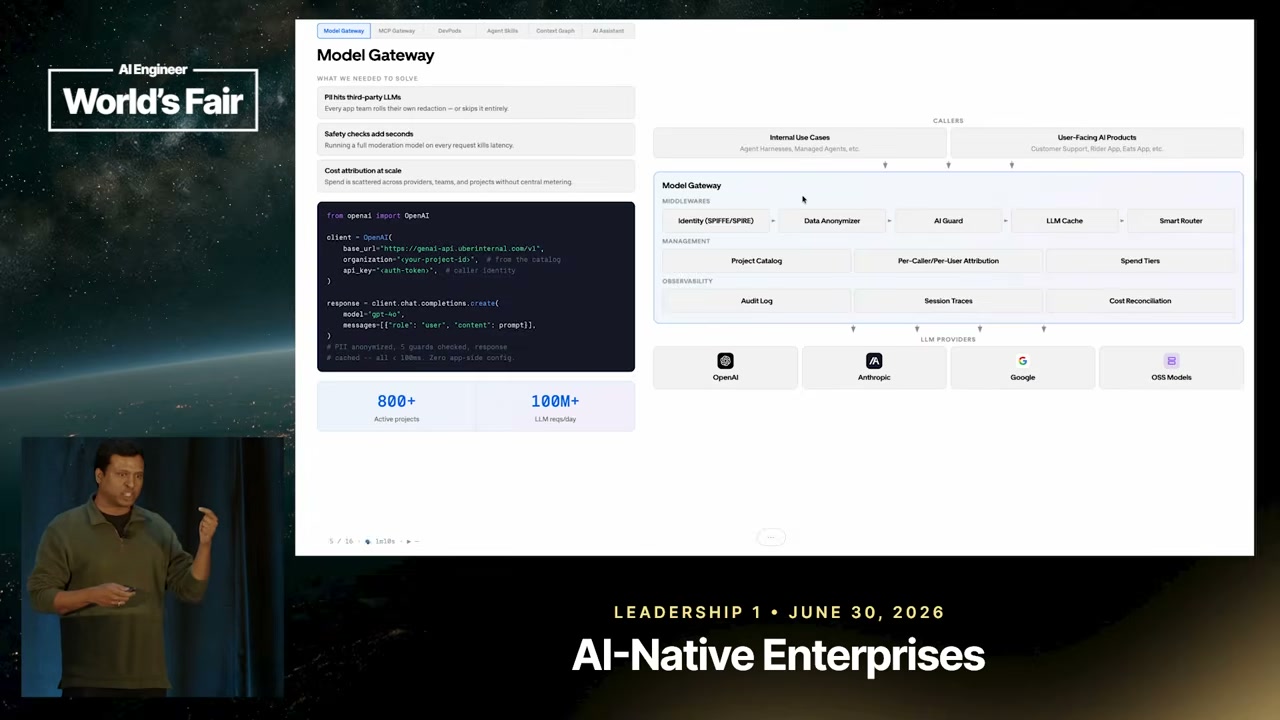Open the Audit Log box
This screenshot has width=1280, height=720.
pyautogui.click(x=756, y=301)
